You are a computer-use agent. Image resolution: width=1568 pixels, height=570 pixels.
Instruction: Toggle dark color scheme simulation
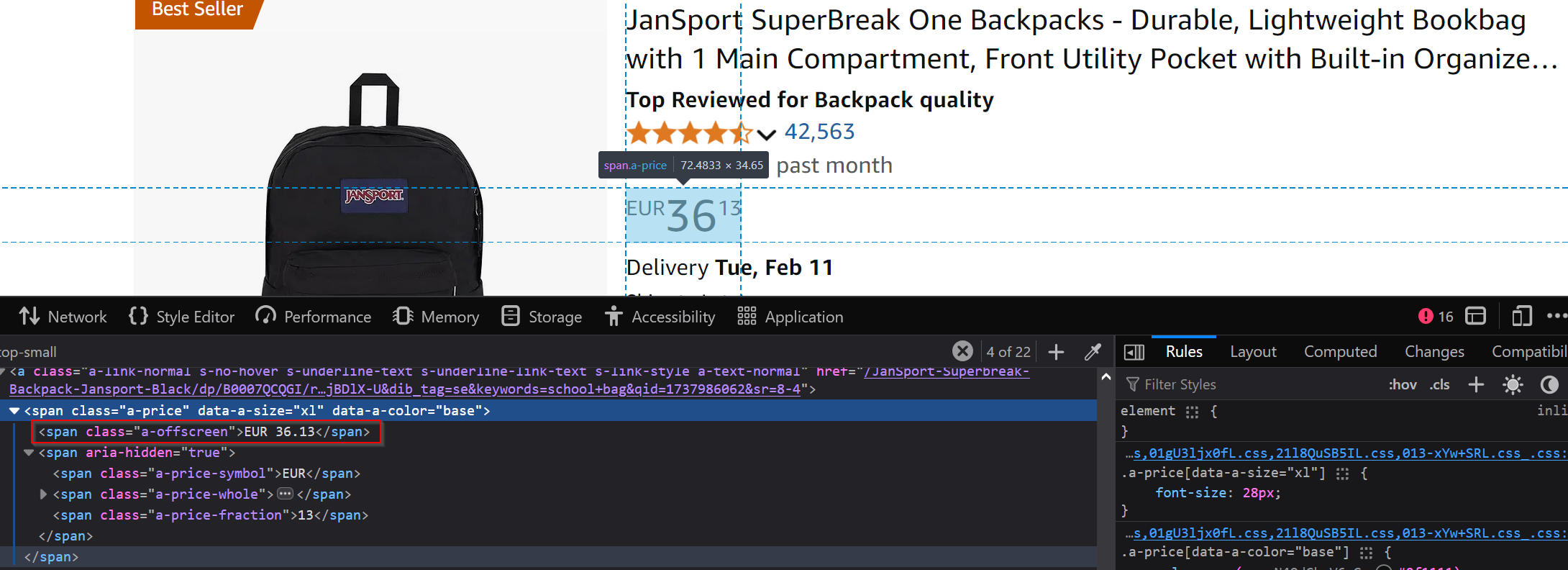(x=1549, y=385)
